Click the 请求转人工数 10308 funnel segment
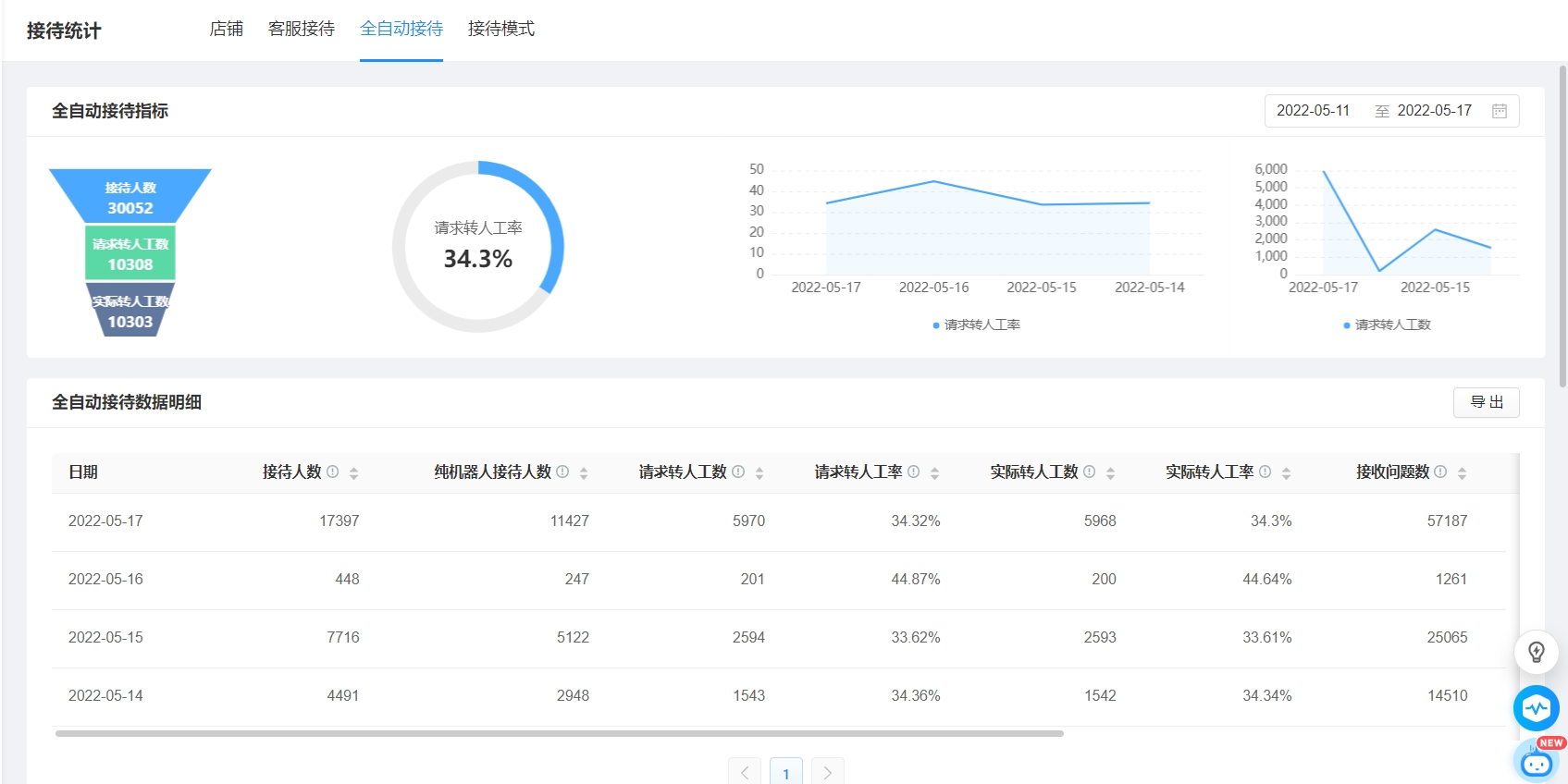Viewport: 1568px width, 784px height. (x=130, y=253)
